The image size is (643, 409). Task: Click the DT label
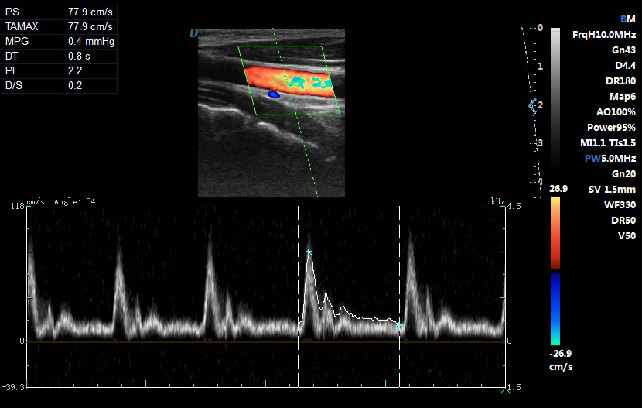(x=11, y=56)
